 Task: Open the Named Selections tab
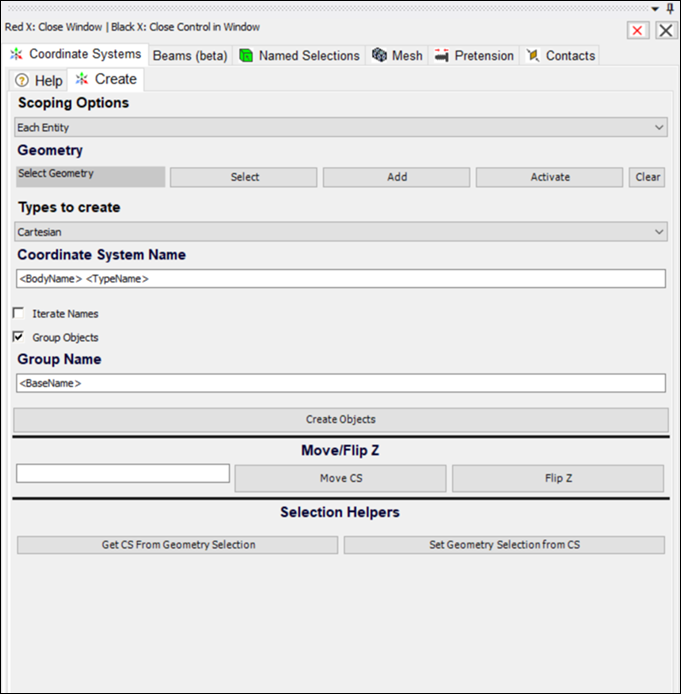point(299,56)
